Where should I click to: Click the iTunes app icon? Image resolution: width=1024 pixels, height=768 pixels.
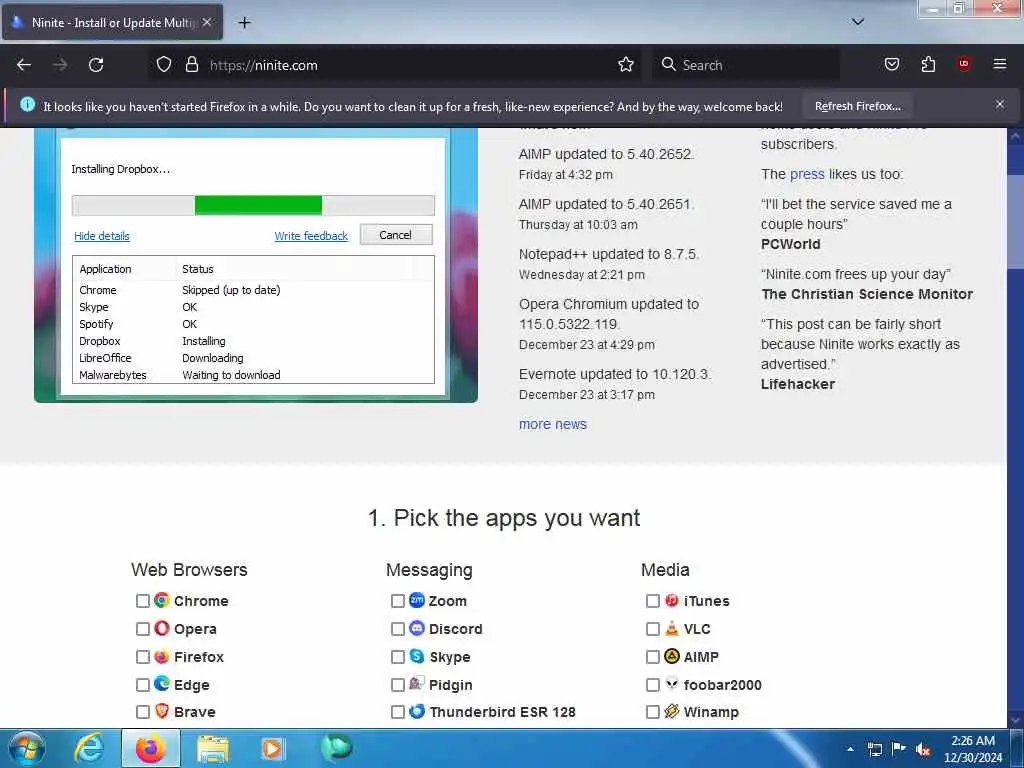coord(671,600)
